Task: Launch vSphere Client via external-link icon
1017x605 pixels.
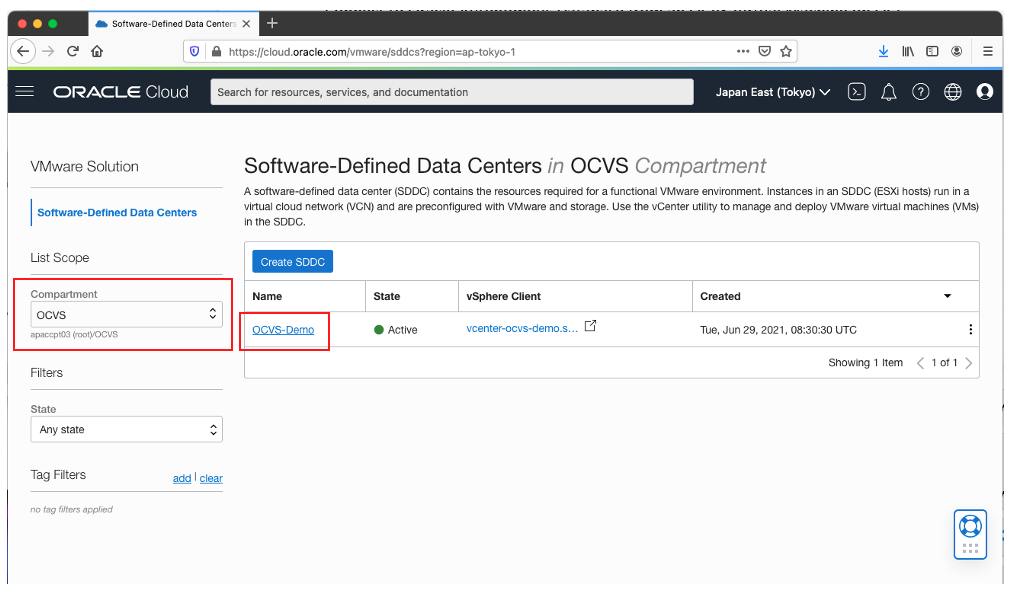Action: click(589, 327)
